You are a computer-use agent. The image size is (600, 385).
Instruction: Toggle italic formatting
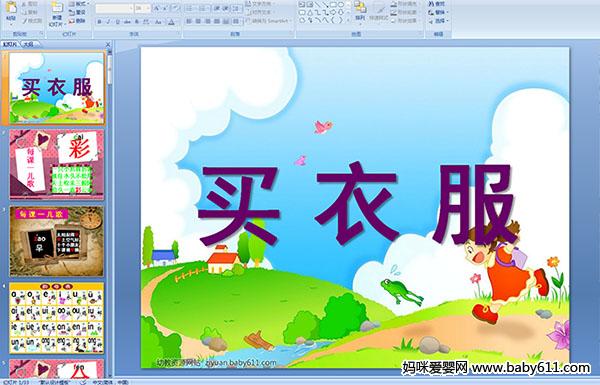pos(108,22)
